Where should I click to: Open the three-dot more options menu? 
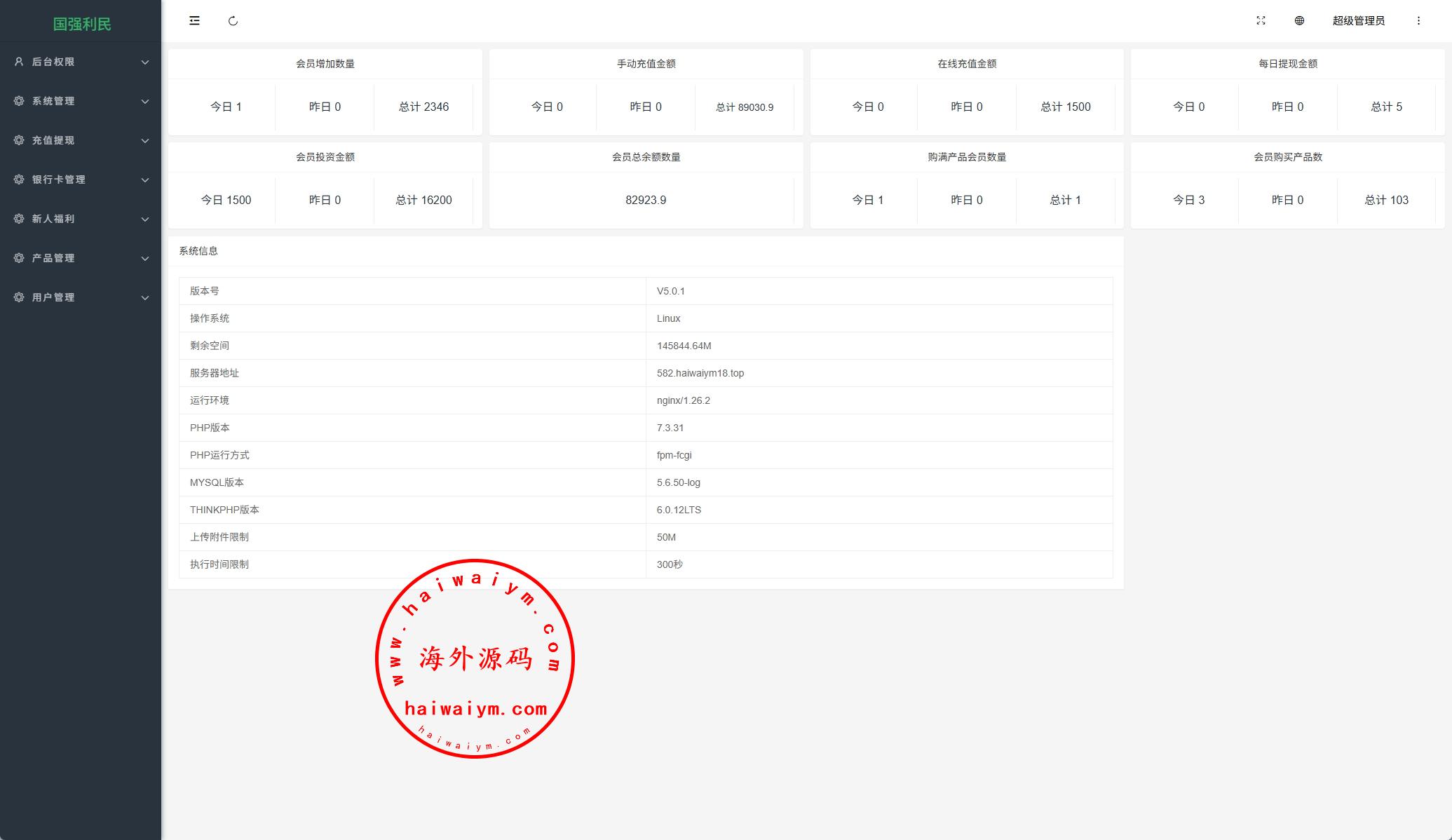[x=1418, y=21]
